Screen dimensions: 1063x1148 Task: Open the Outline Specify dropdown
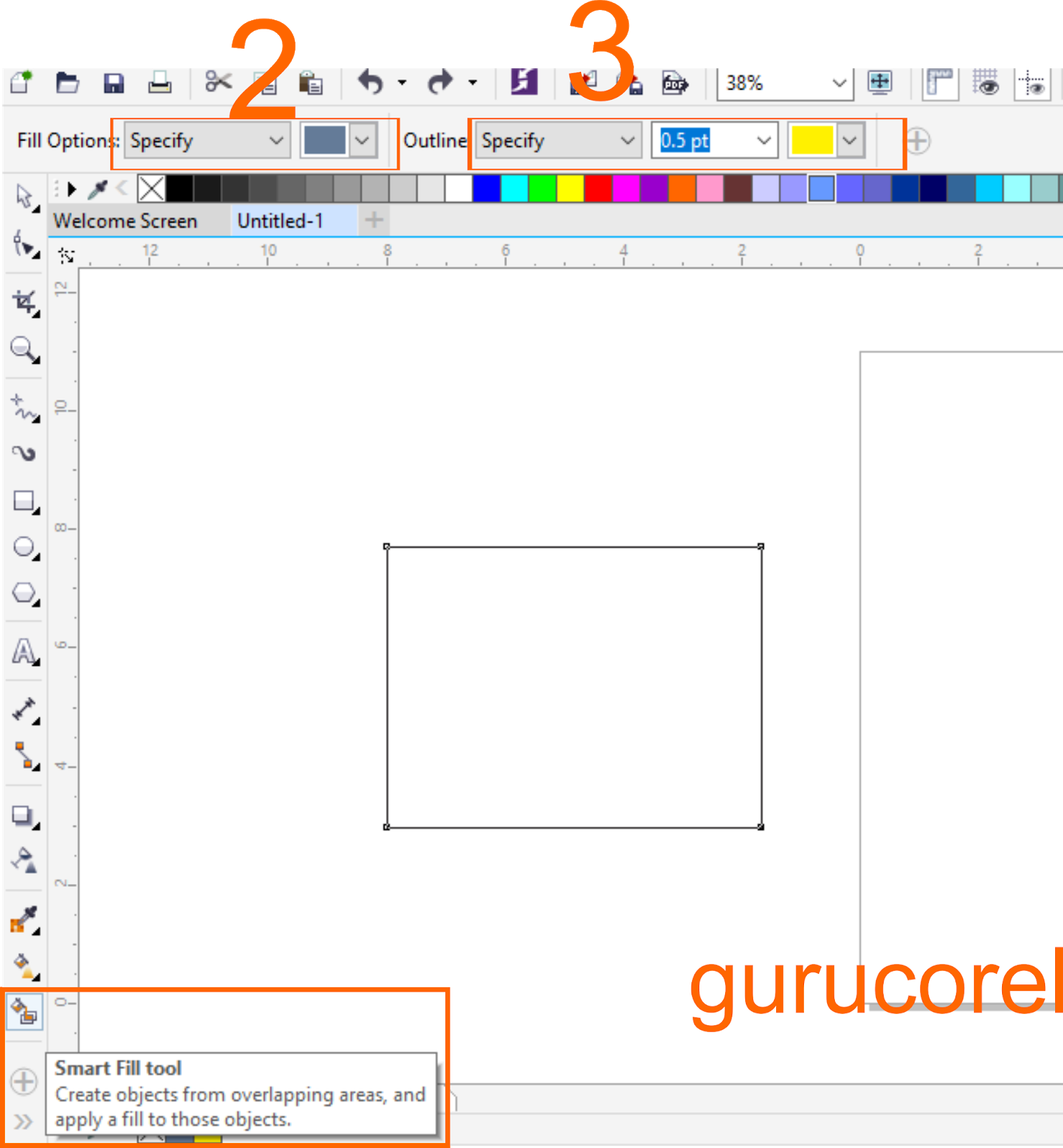(x=558, y=141)
